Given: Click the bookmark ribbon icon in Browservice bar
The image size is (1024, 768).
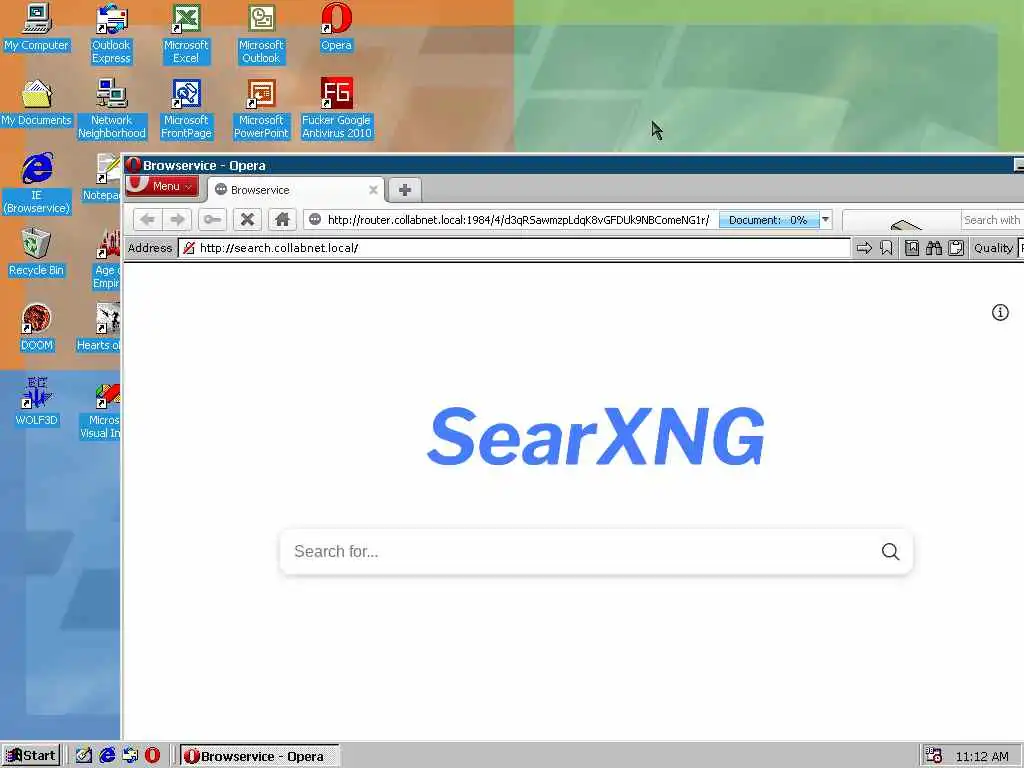Looking at the screenshot, I should [886, 248].
